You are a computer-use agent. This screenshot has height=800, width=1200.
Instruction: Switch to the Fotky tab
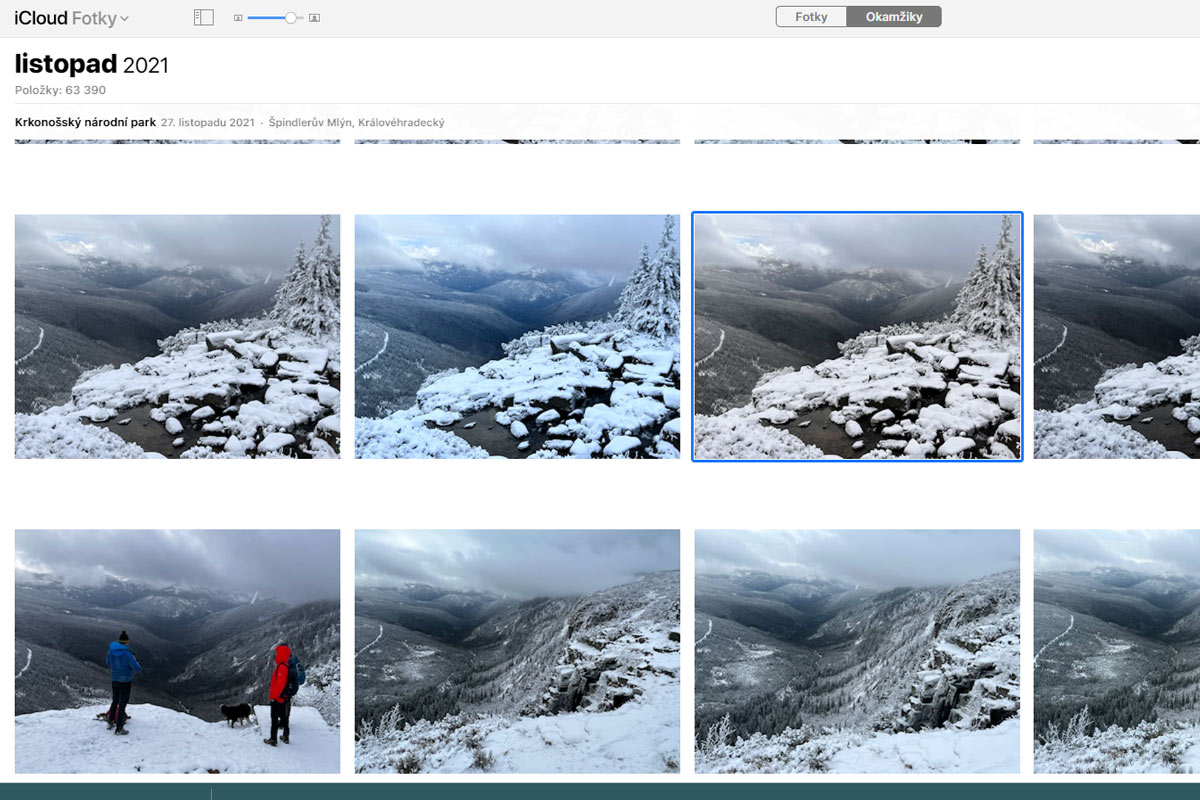[811, 17]
